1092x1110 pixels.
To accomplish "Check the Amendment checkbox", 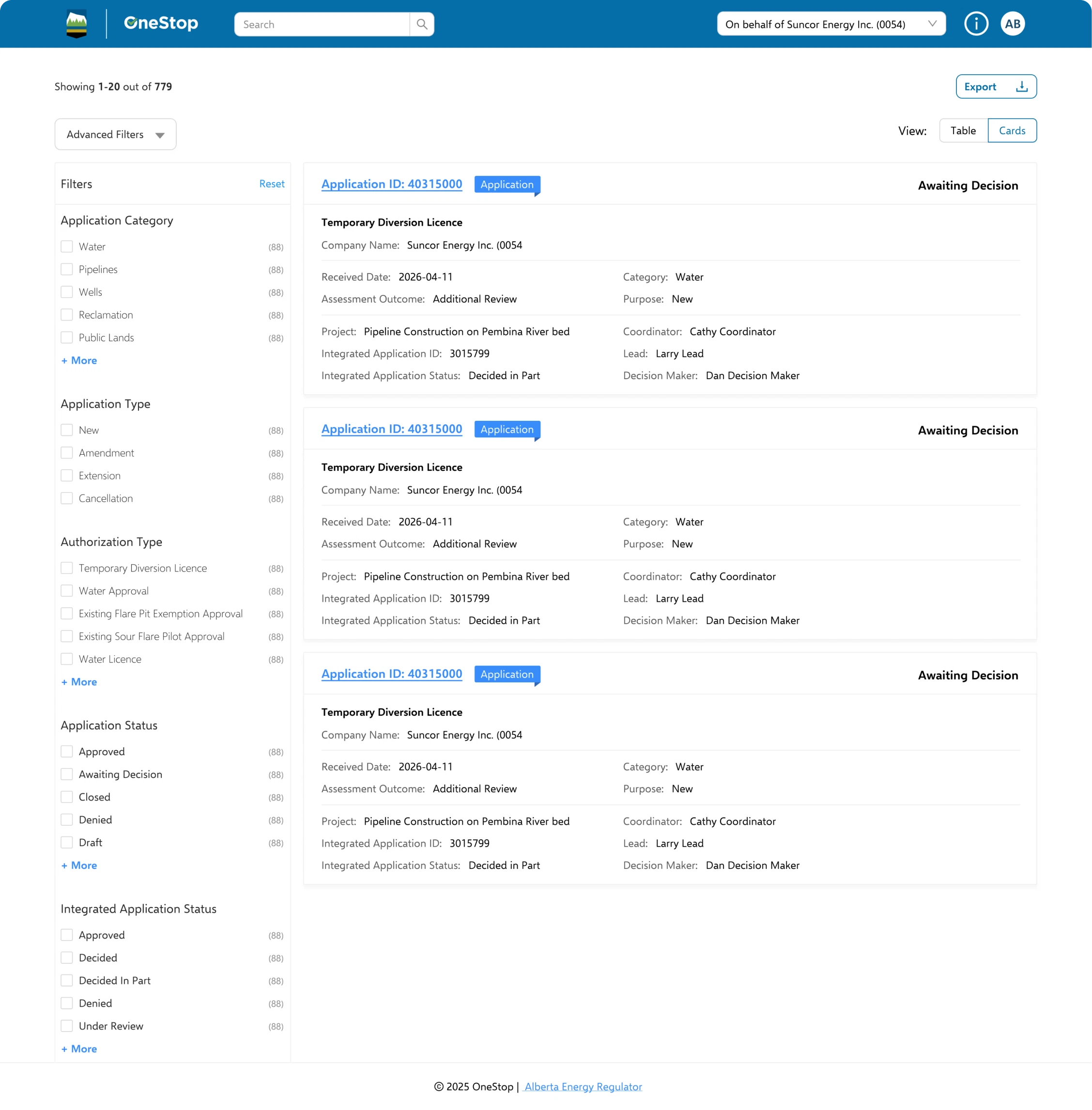I will coord(67,453).
